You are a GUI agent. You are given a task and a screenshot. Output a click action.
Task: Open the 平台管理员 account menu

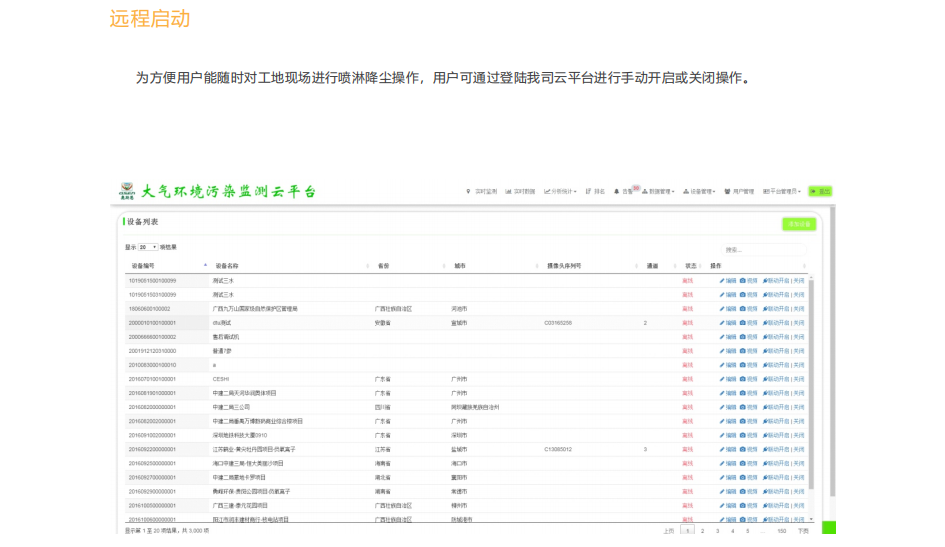coord(781,191)
